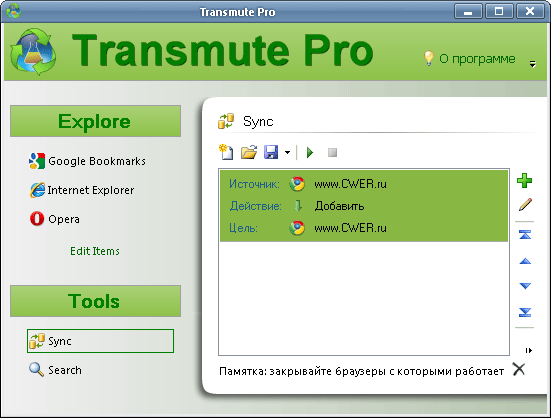
Task: Click the title bar application icon
Action: pyautogui.click(x=14, y=11)
